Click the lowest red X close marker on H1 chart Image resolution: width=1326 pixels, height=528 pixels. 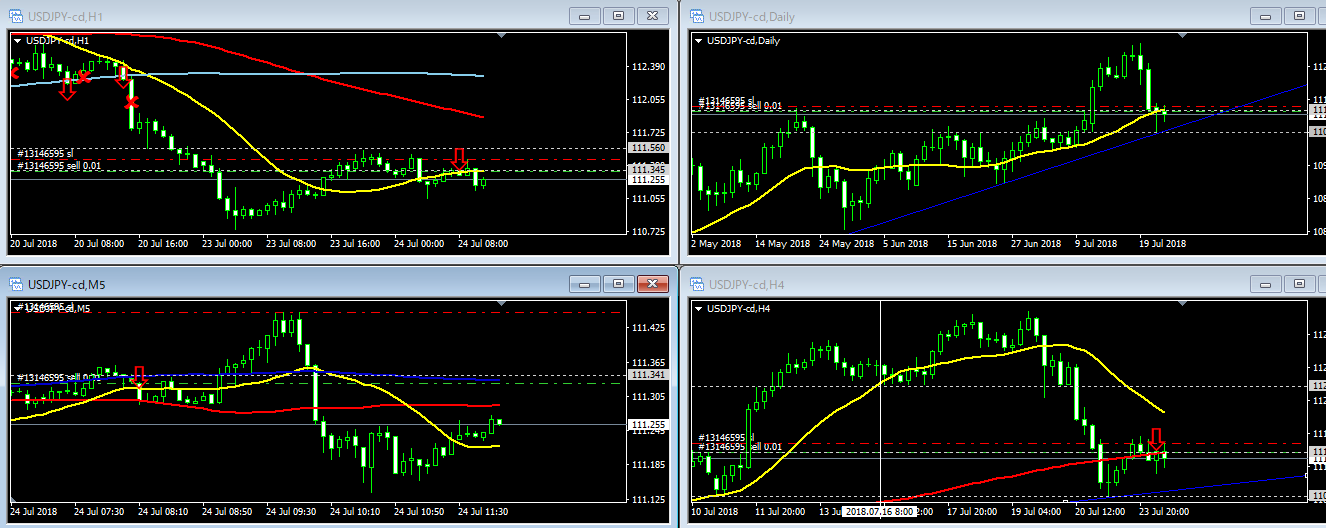[x=131, y=102]
